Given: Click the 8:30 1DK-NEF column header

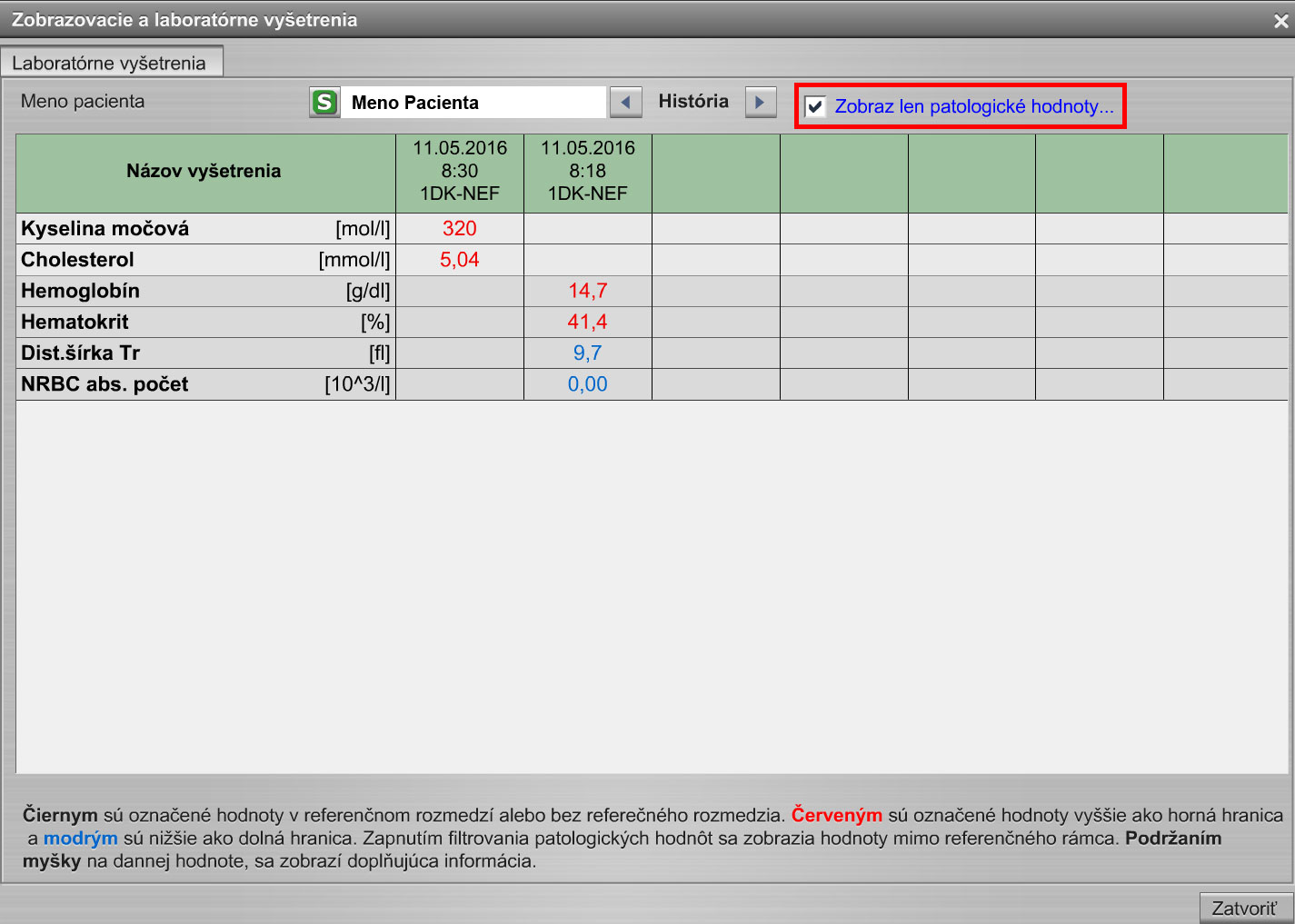Looking at the screenshot, I should [x=460, y=171].
